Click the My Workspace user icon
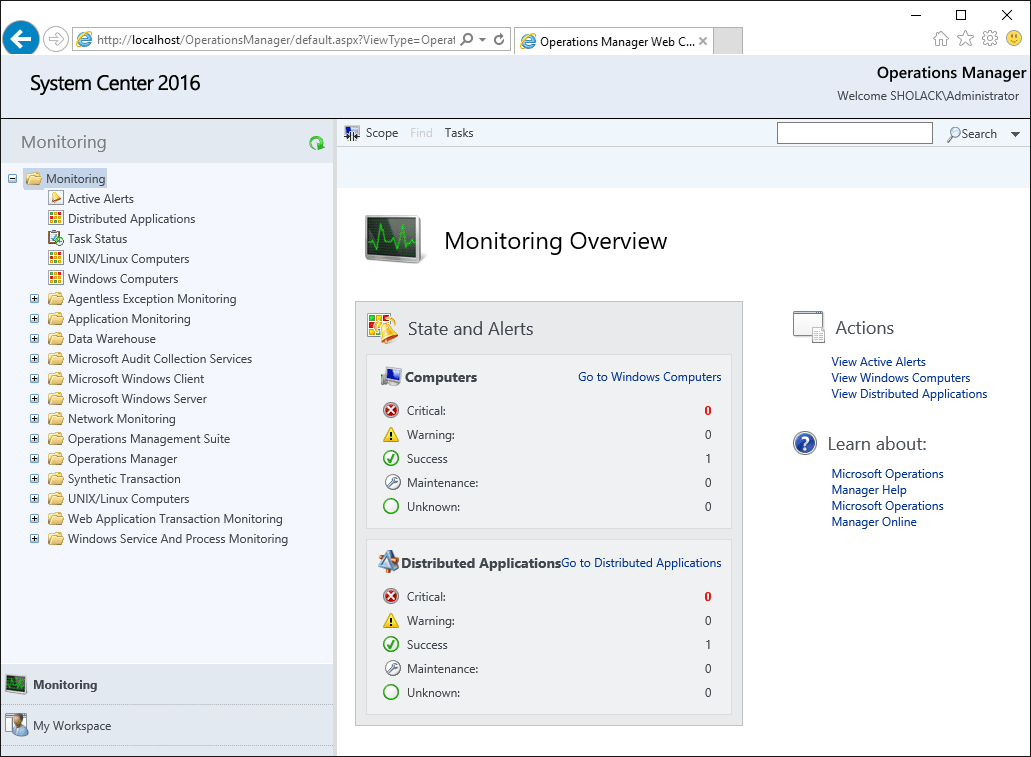 [16, 725]
